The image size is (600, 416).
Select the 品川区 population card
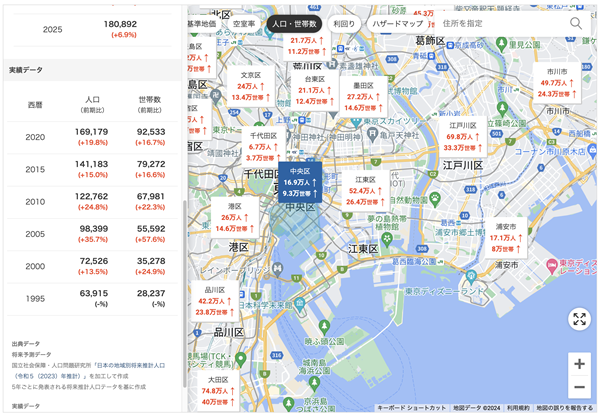pyautogui.click(x=215, y=301)
